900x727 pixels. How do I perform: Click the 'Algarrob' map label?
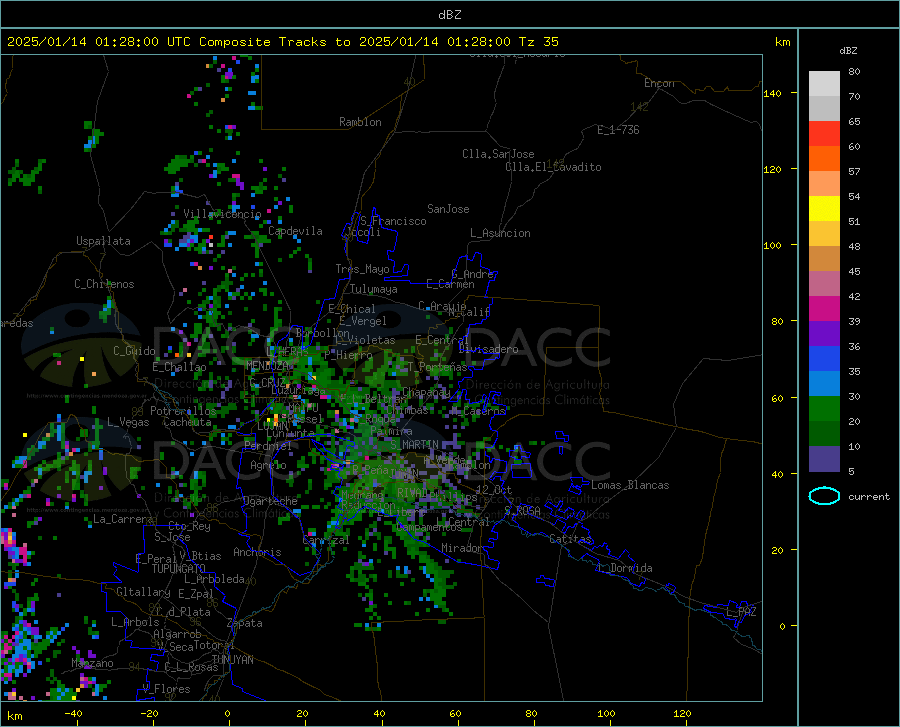click(x=177, y=634)
